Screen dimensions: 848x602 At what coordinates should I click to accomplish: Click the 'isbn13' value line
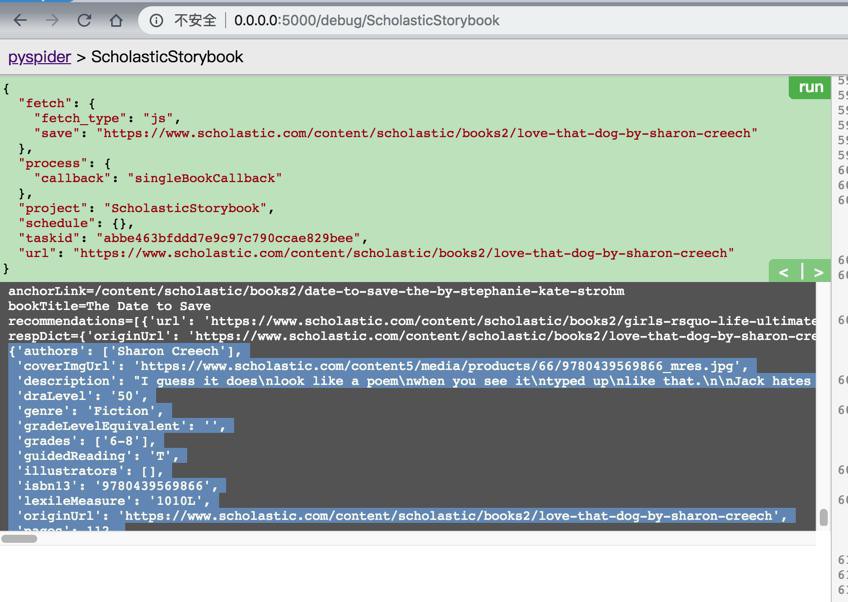coord(117,486)
